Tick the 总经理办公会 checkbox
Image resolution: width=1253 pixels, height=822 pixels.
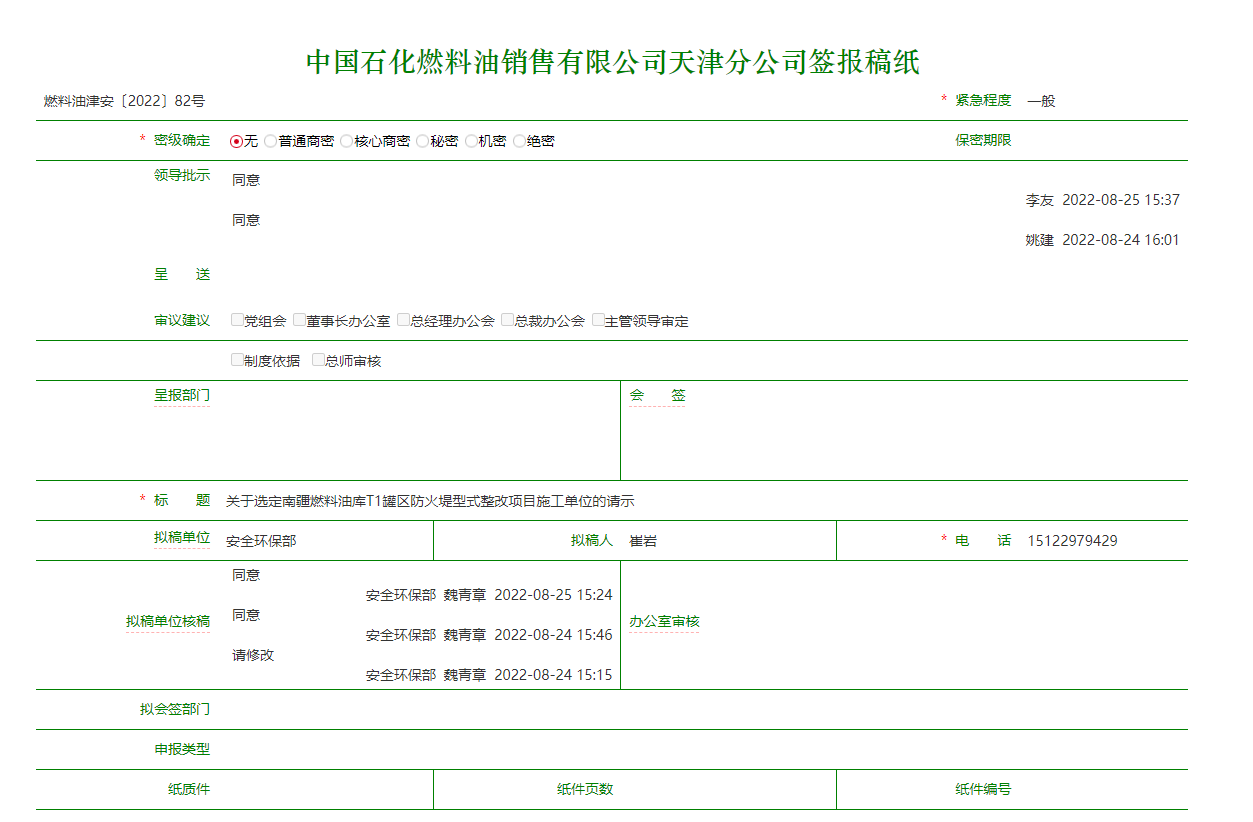click(x=404, y=320)
